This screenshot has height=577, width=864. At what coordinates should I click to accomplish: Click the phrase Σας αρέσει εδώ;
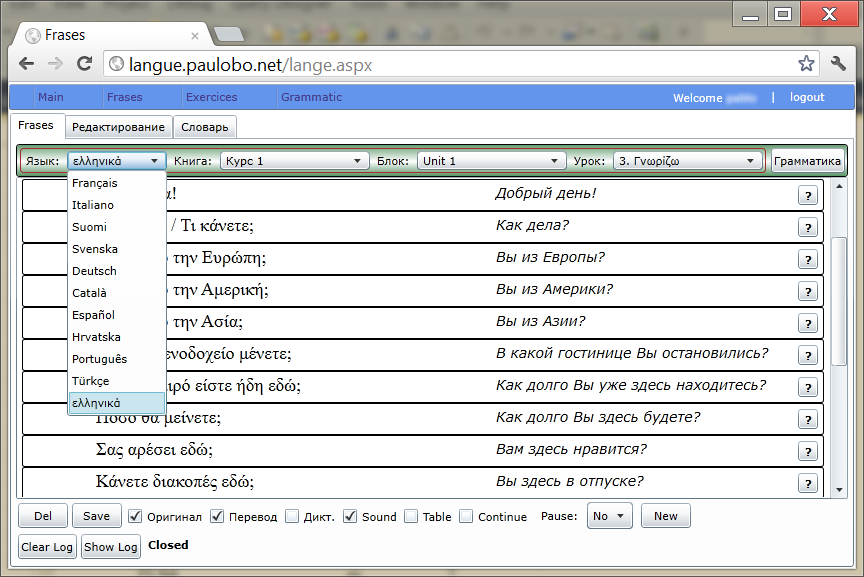(x=154, y=450)
